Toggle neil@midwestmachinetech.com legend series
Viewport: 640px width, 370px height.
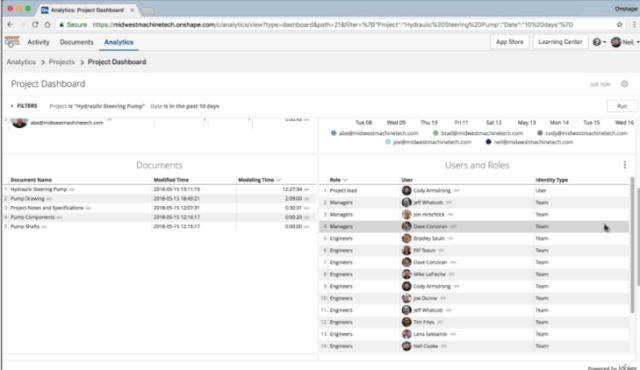coord(529,142)
